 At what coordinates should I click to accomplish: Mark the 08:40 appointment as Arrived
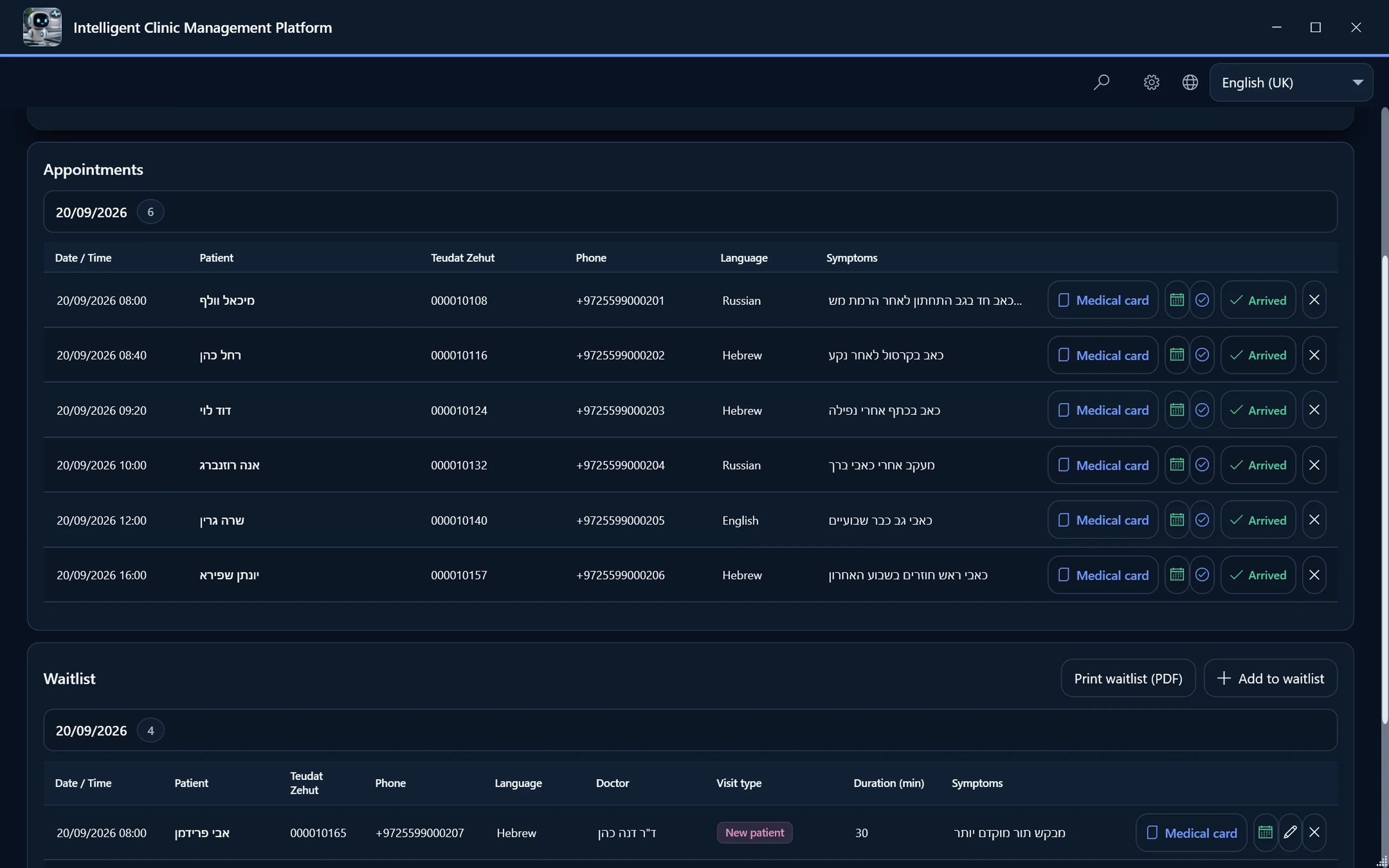(x=1257, y=355)
